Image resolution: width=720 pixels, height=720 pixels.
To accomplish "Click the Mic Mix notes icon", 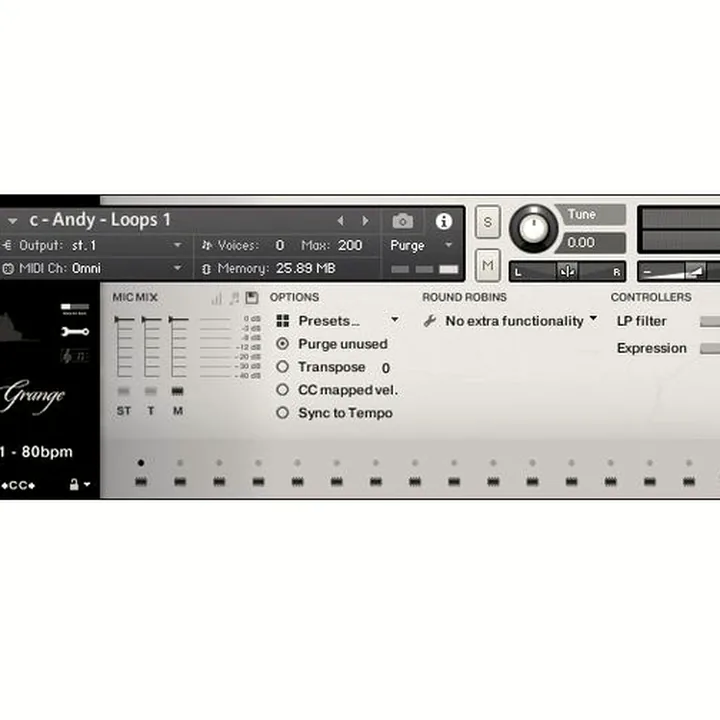I will tap(234, 298).
